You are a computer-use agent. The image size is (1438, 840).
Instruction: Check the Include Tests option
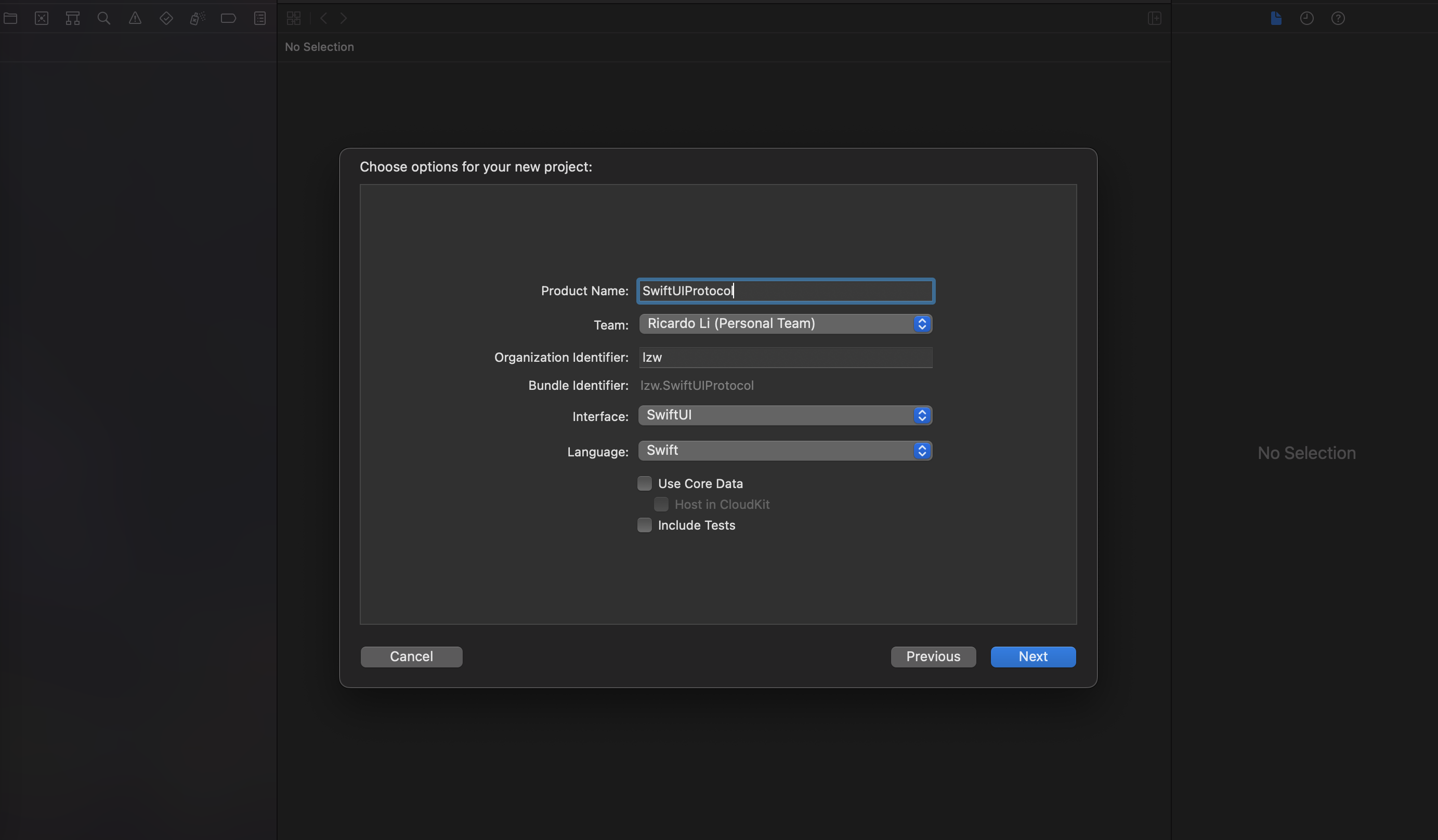644,525
